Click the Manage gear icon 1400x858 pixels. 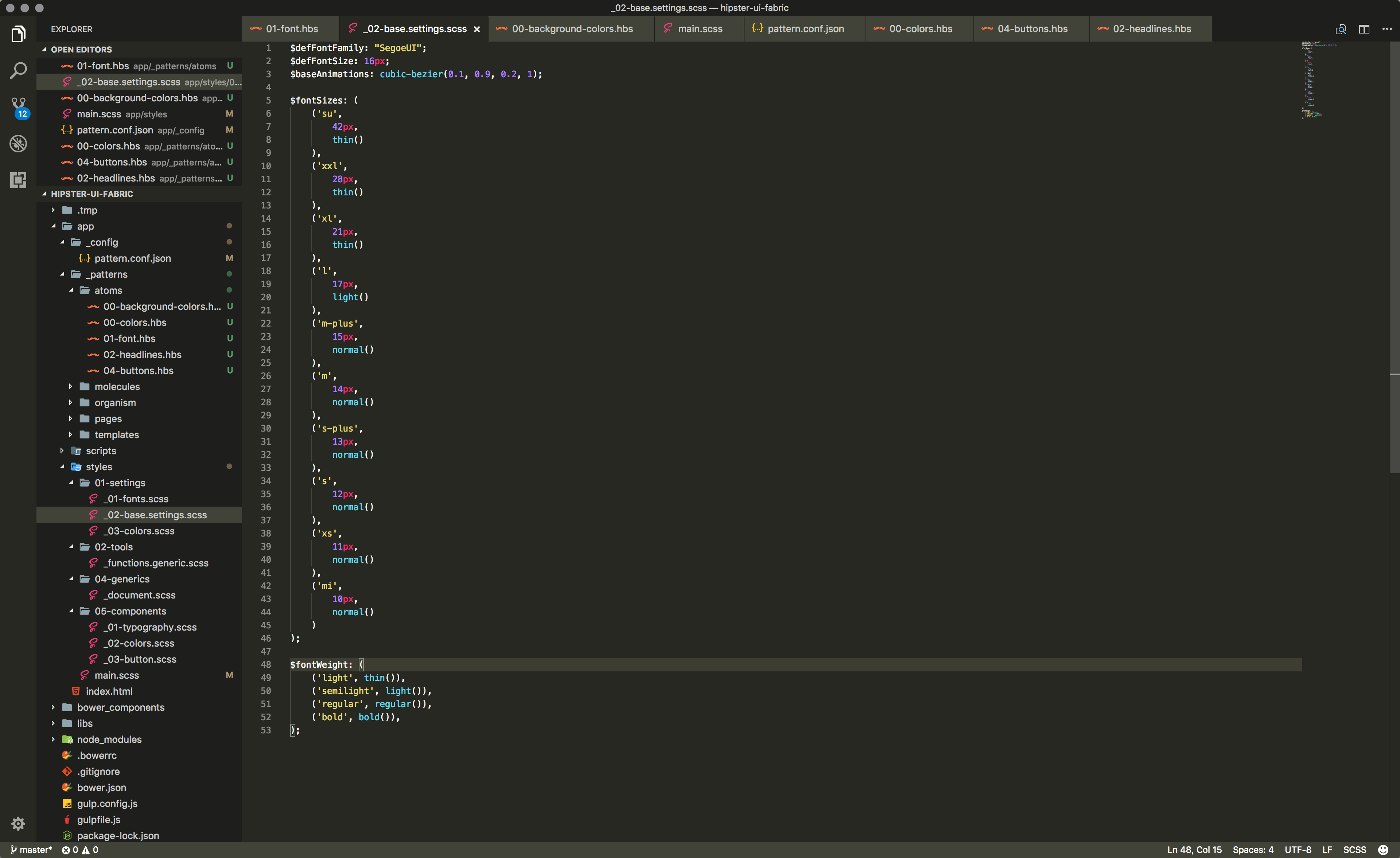coord(18,823)
